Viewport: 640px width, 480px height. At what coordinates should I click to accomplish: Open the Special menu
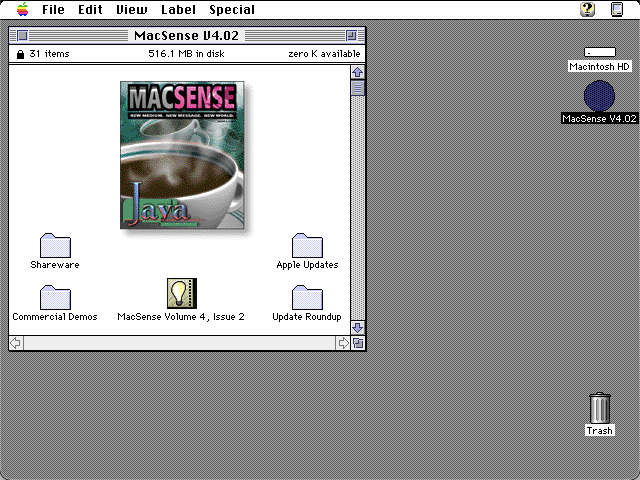pos(232,9)
